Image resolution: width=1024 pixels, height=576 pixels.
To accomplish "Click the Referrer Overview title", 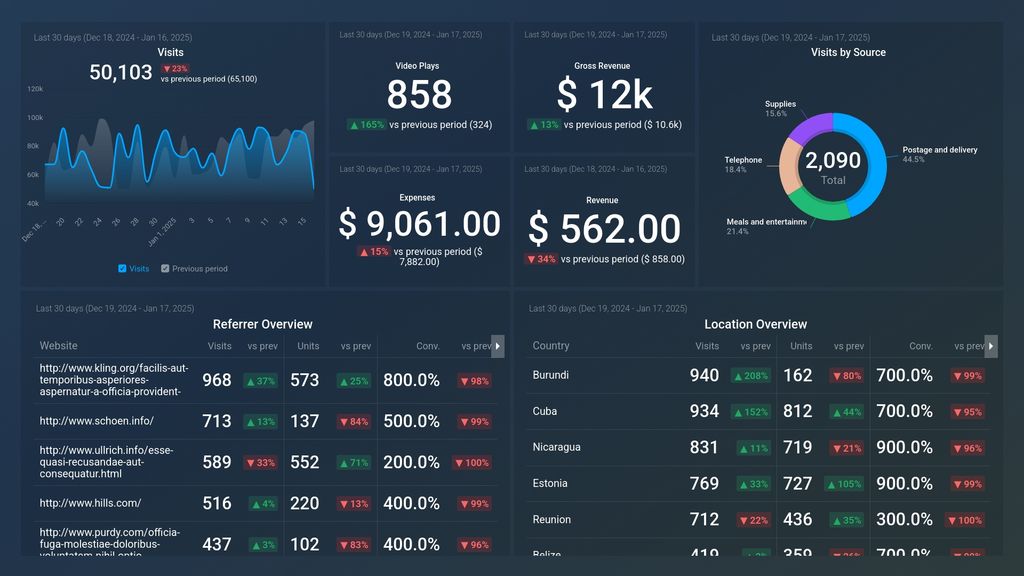I will point(263,325).
